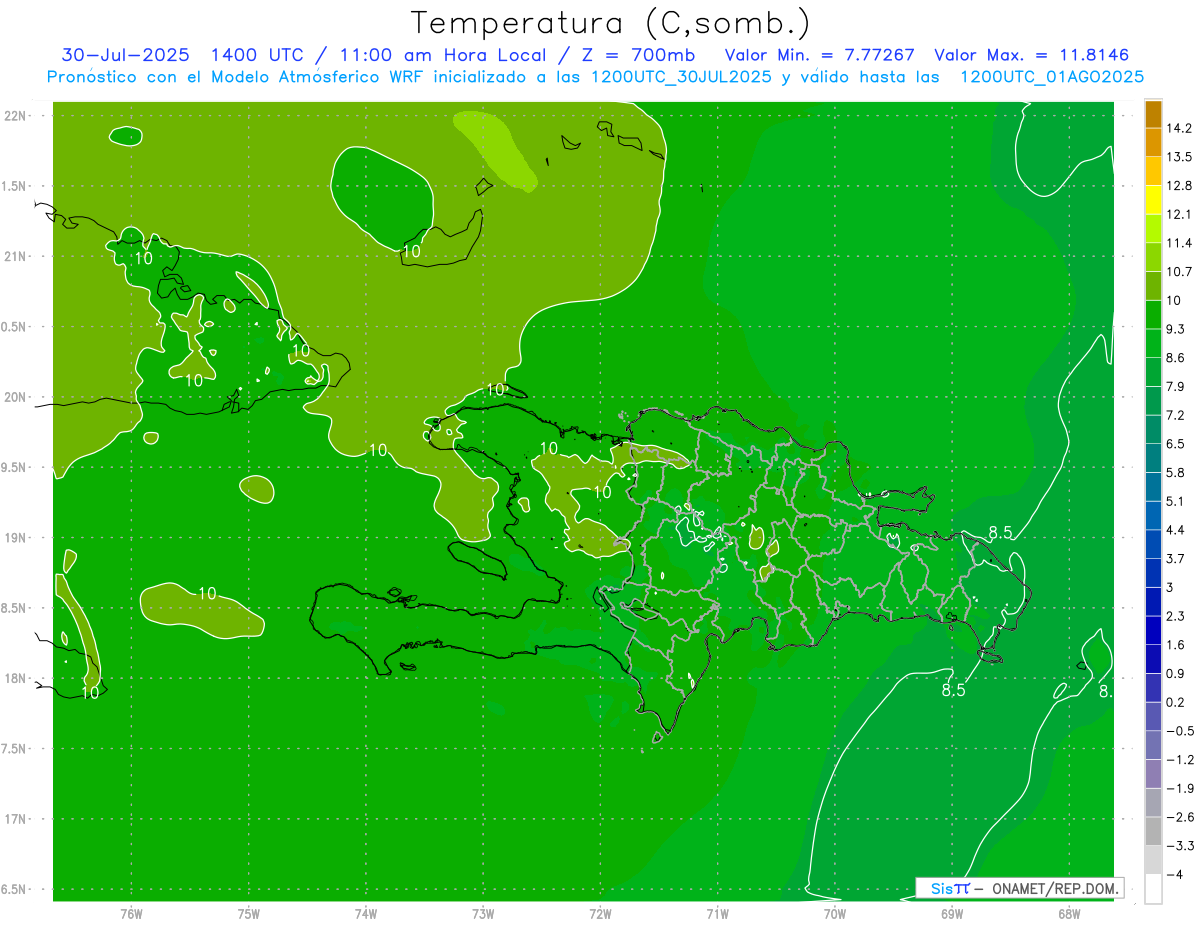Click '11:00 am Hora Local' text

(x=448, y=54)
